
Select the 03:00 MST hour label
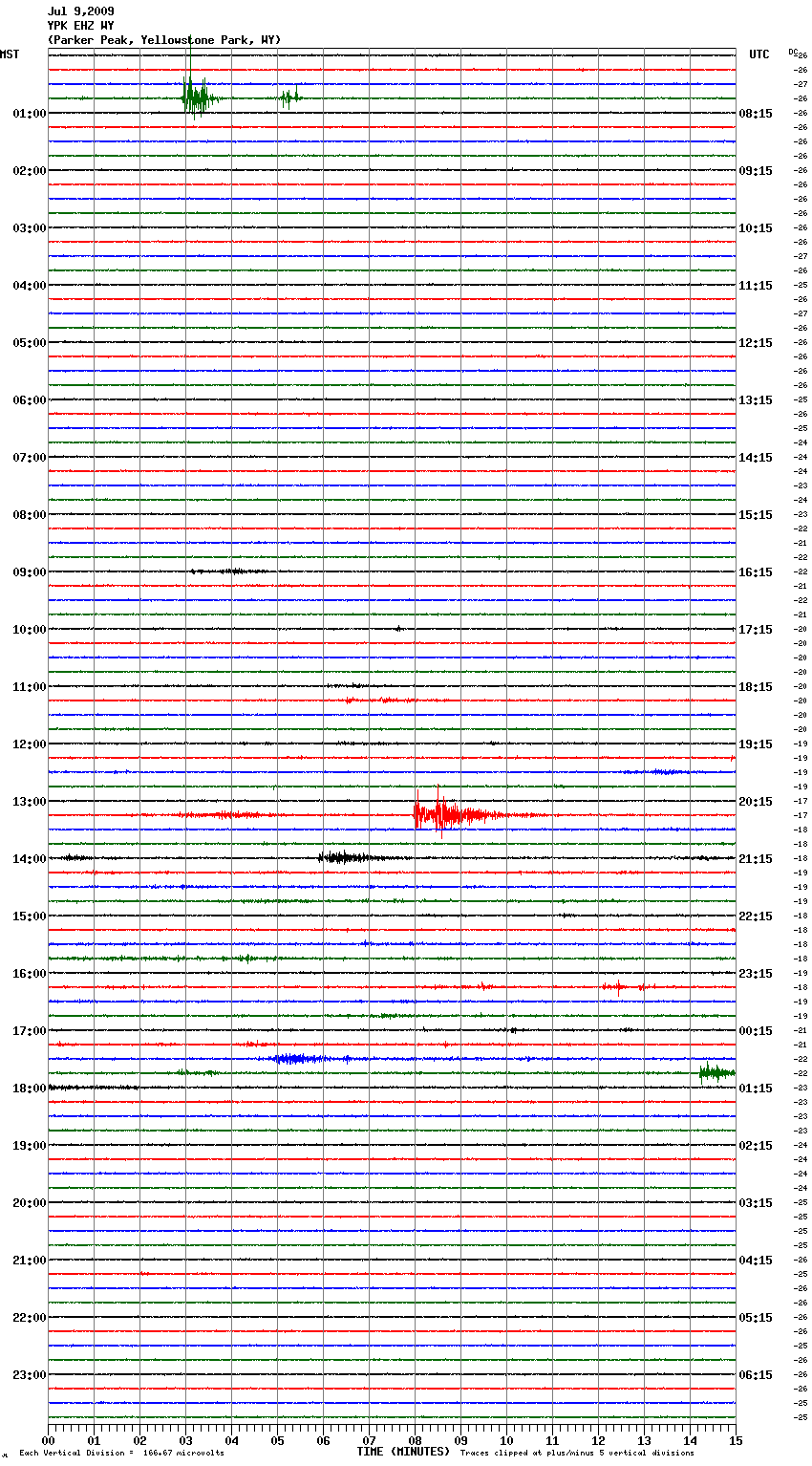pyautogui.click(x=29, y=228)
